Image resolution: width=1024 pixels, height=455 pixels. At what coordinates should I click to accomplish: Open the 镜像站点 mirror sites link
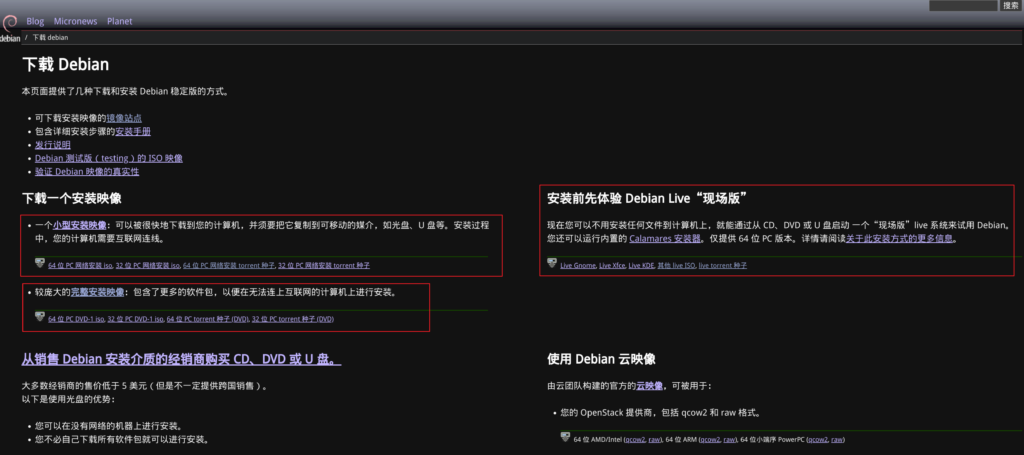tap(124, 118)
